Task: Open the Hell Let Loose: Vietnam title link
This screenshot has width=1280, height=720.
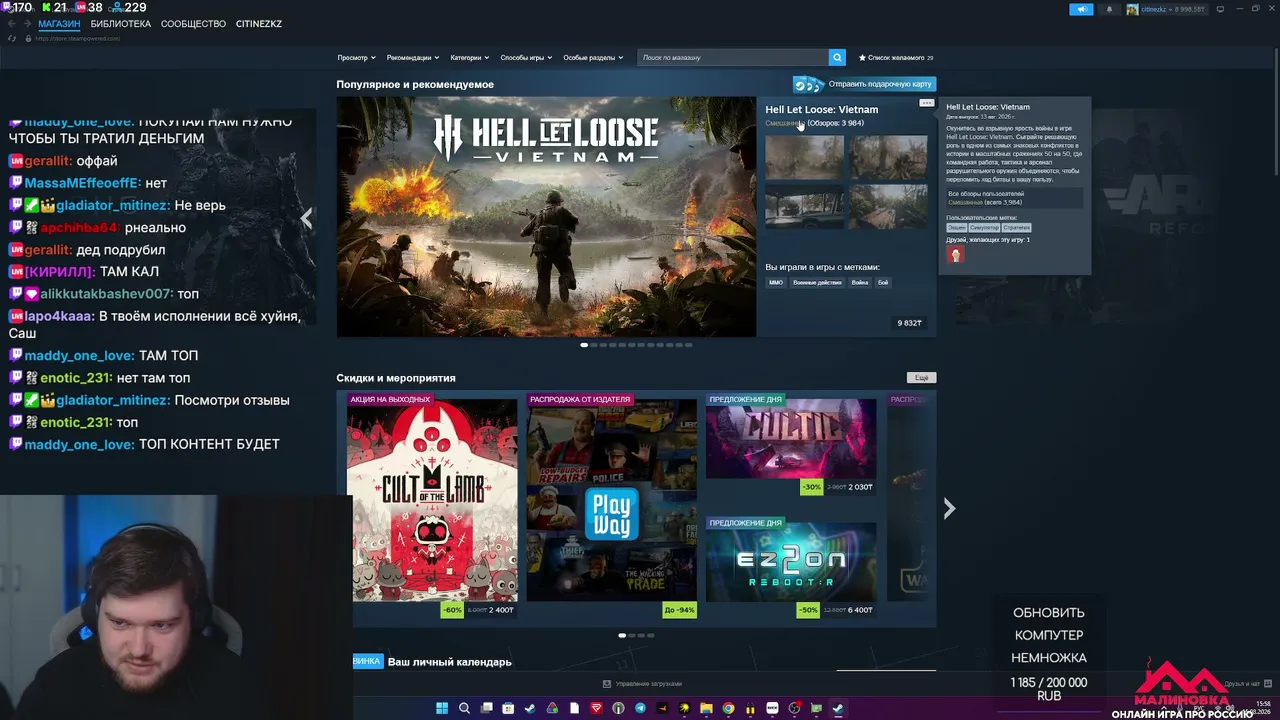Action: click(x=822, y=109)
